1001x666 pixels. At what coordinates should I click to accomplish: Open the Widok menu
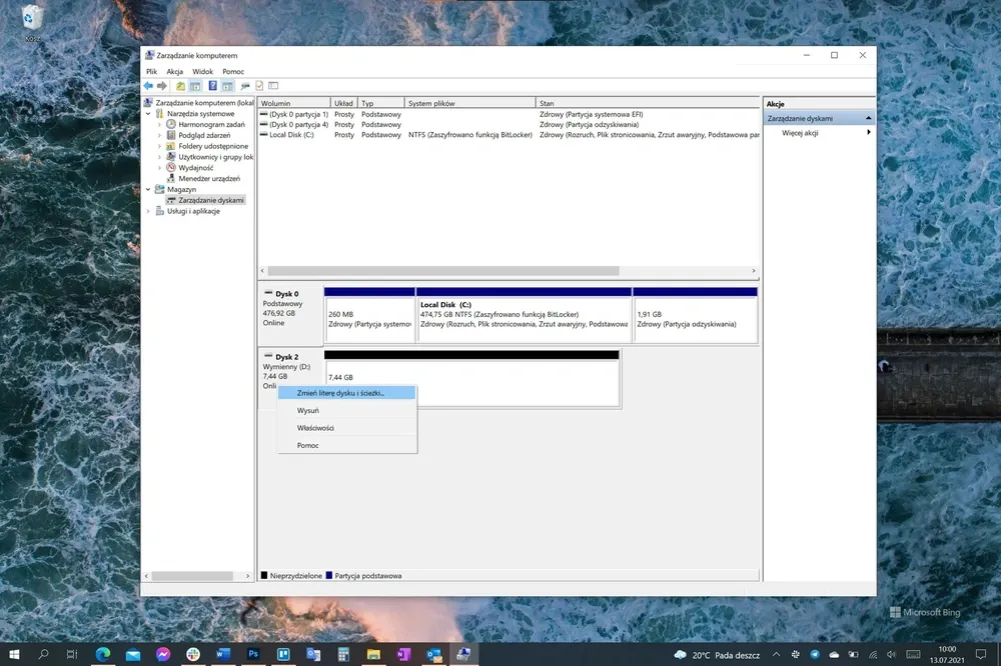coord(202,72)
